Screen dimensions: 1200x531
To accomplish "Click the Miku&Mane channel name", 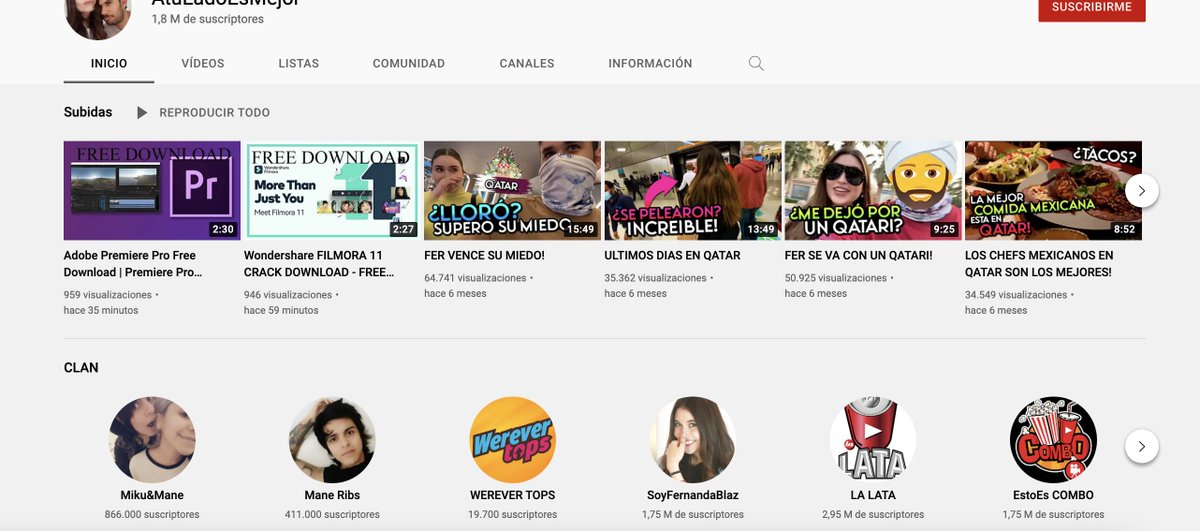I will pyautogui.click(x=152, y=495).
